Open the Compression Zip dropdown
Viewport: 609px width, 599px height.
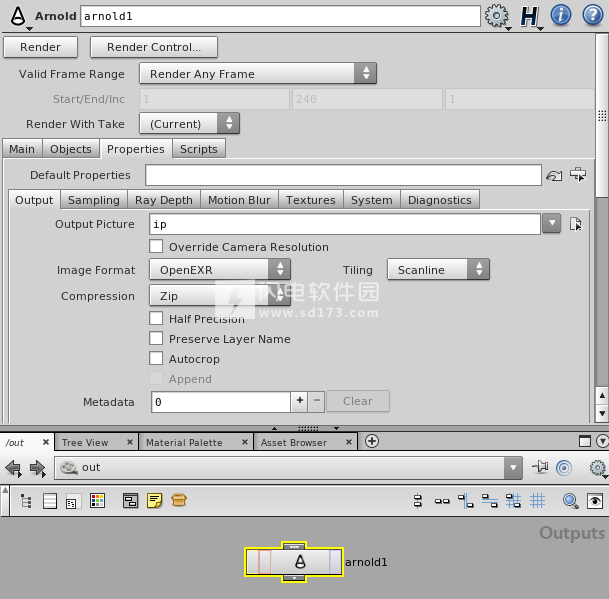click(x=220, y=296)
